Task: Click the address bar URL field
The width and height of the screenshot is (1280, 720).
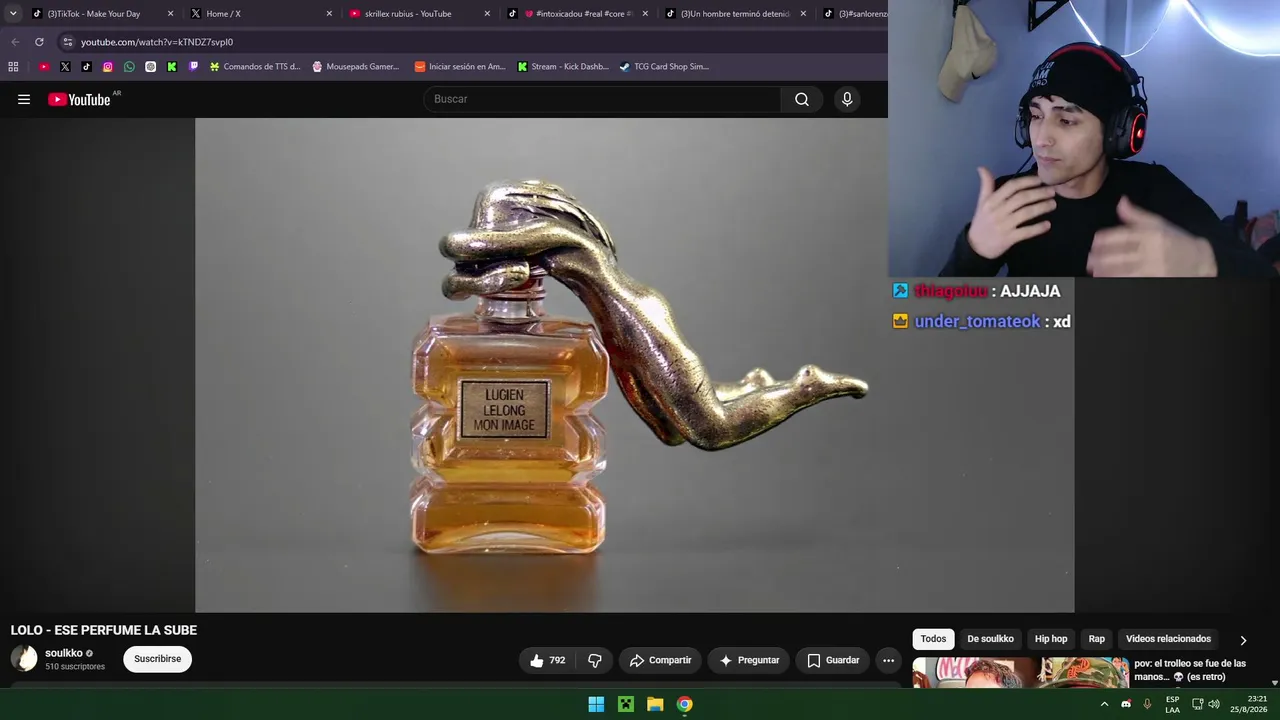Action: point(470,42)
